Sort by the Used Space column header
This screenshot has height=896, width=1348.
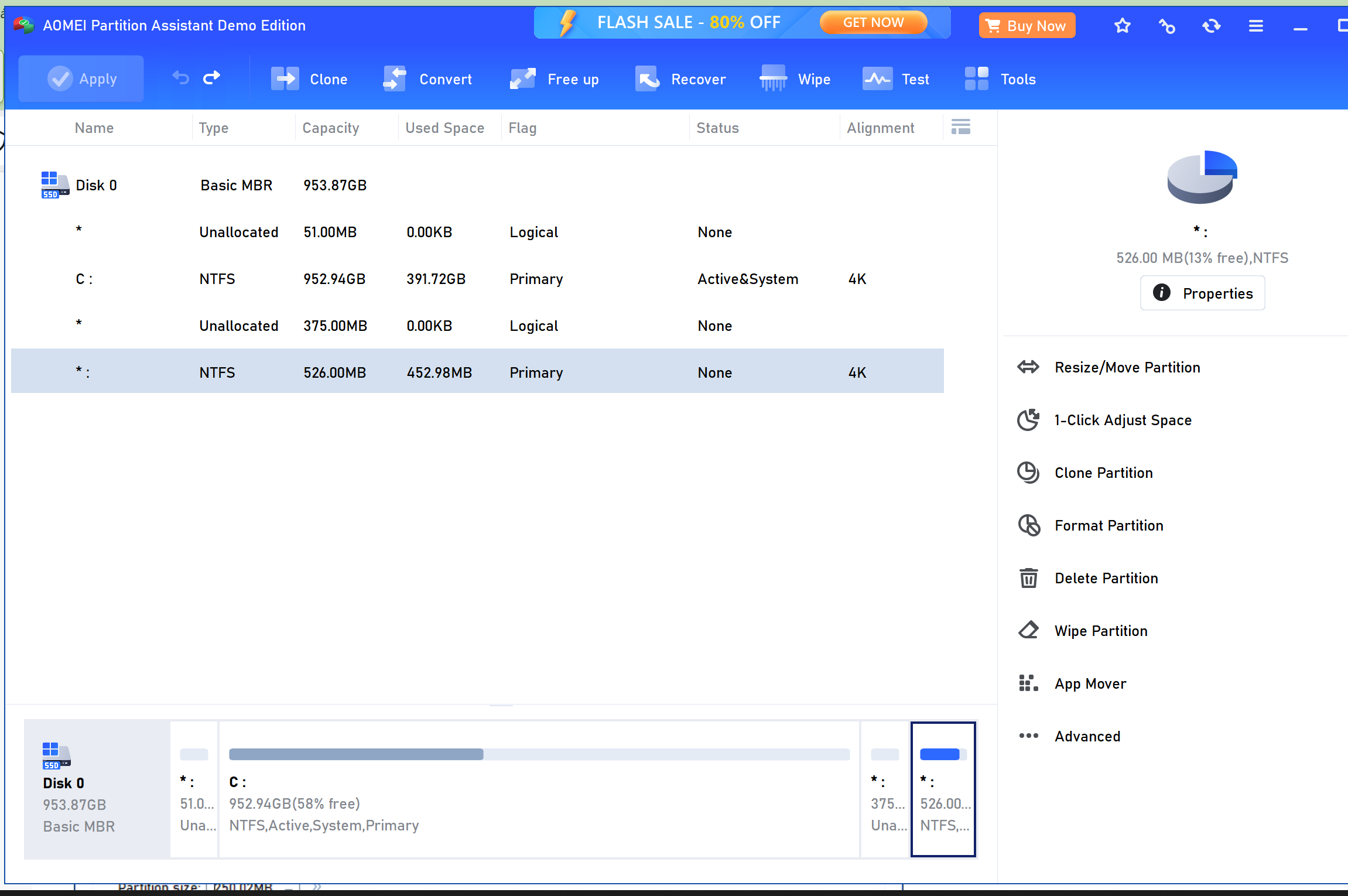[445, 128]
